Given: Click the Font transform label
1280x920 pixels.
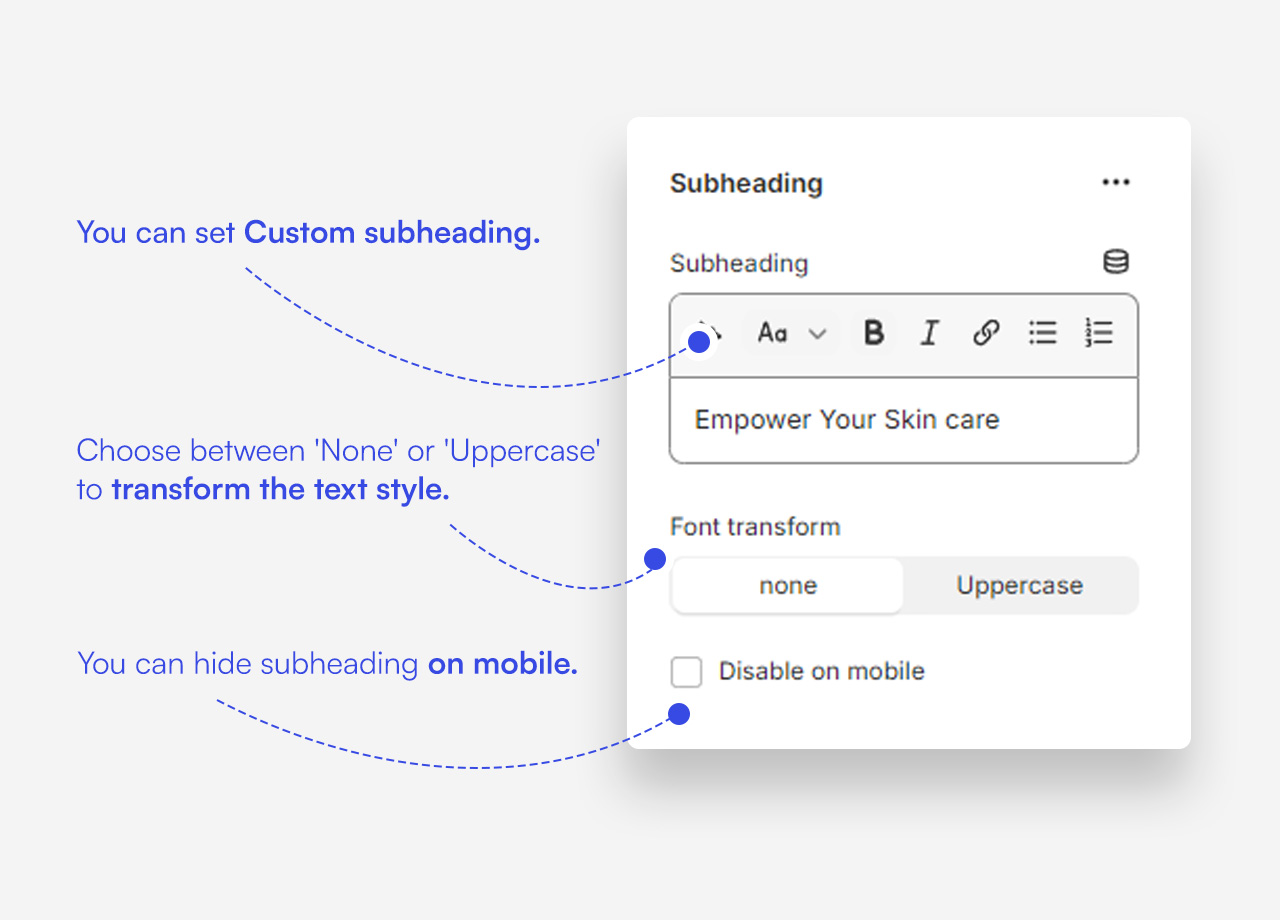Looking at the screenshot, I should click(x=755, y=527).
